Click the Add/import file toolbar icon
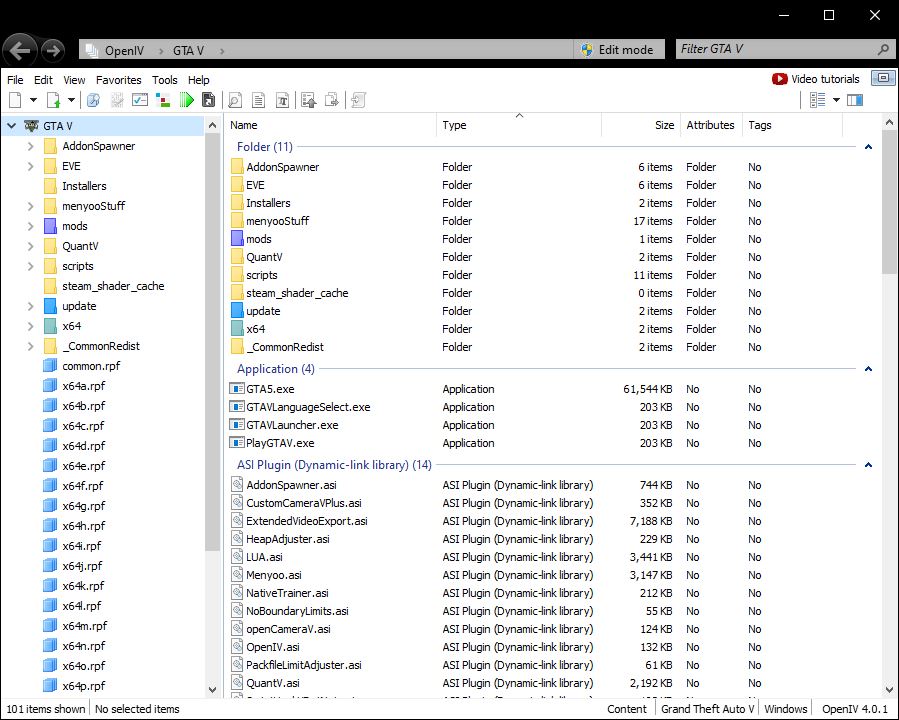Viewport: 899px width, 720px height. [54, 100]
